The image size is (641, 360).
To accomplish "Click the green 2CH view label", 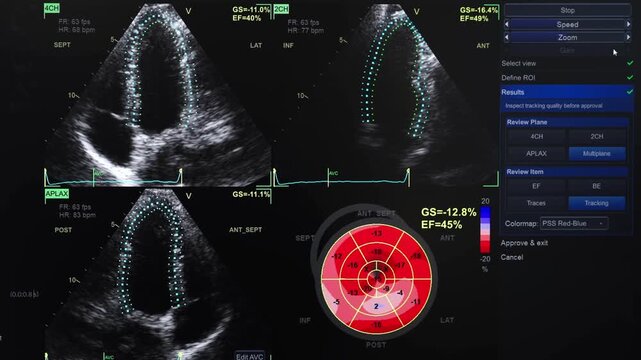I will click(x=281, y=9).
